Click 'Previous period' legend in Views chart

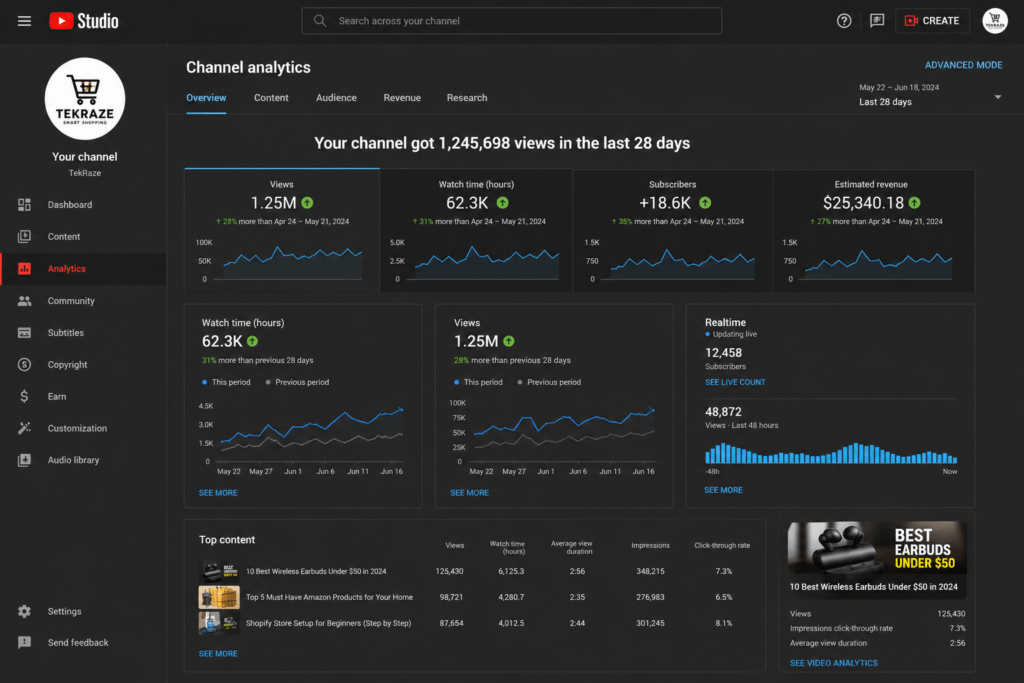pyautogui.click(x=549, y=383)
